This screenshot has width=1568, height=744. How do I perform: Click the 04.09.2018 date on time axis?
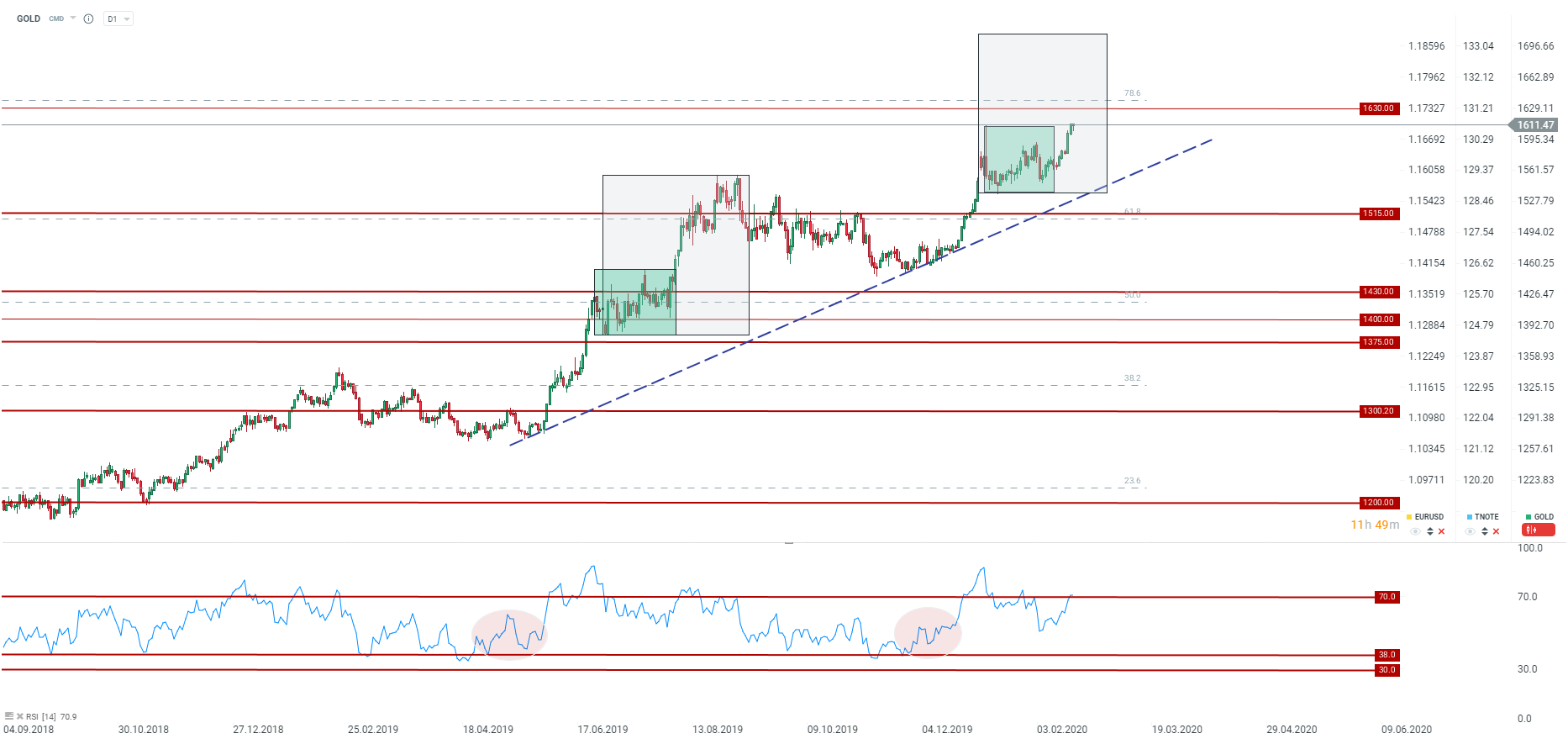29,729
